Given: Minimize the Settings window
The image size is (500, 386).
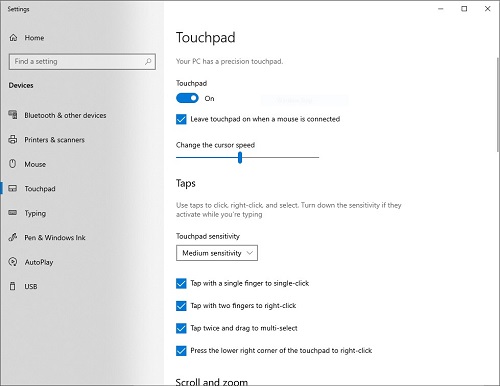Looking at the screenshot, I should (441, 9).
